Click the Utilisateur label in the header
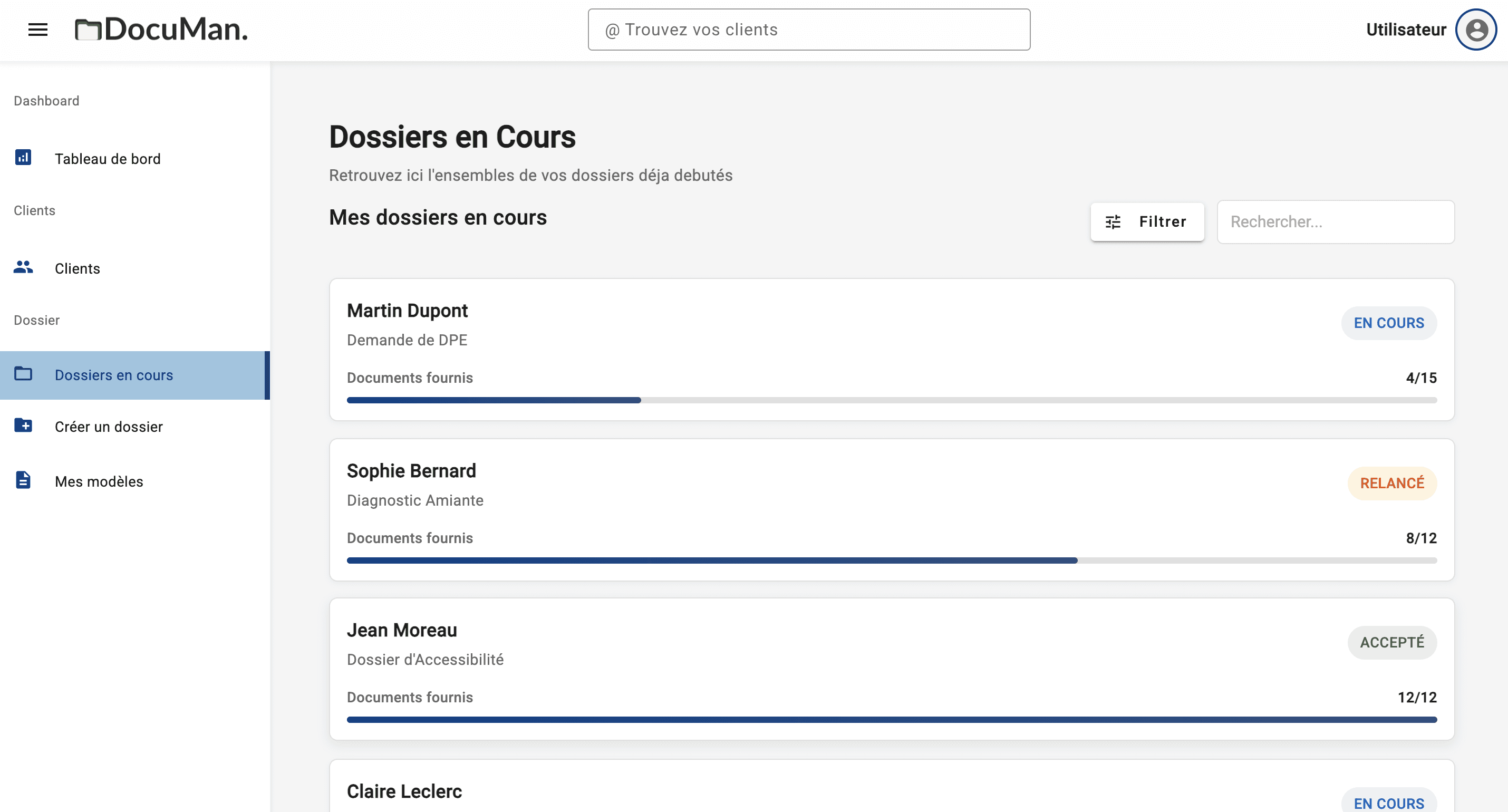This screenshot has height=812, width=1508. click(1406, 30)
